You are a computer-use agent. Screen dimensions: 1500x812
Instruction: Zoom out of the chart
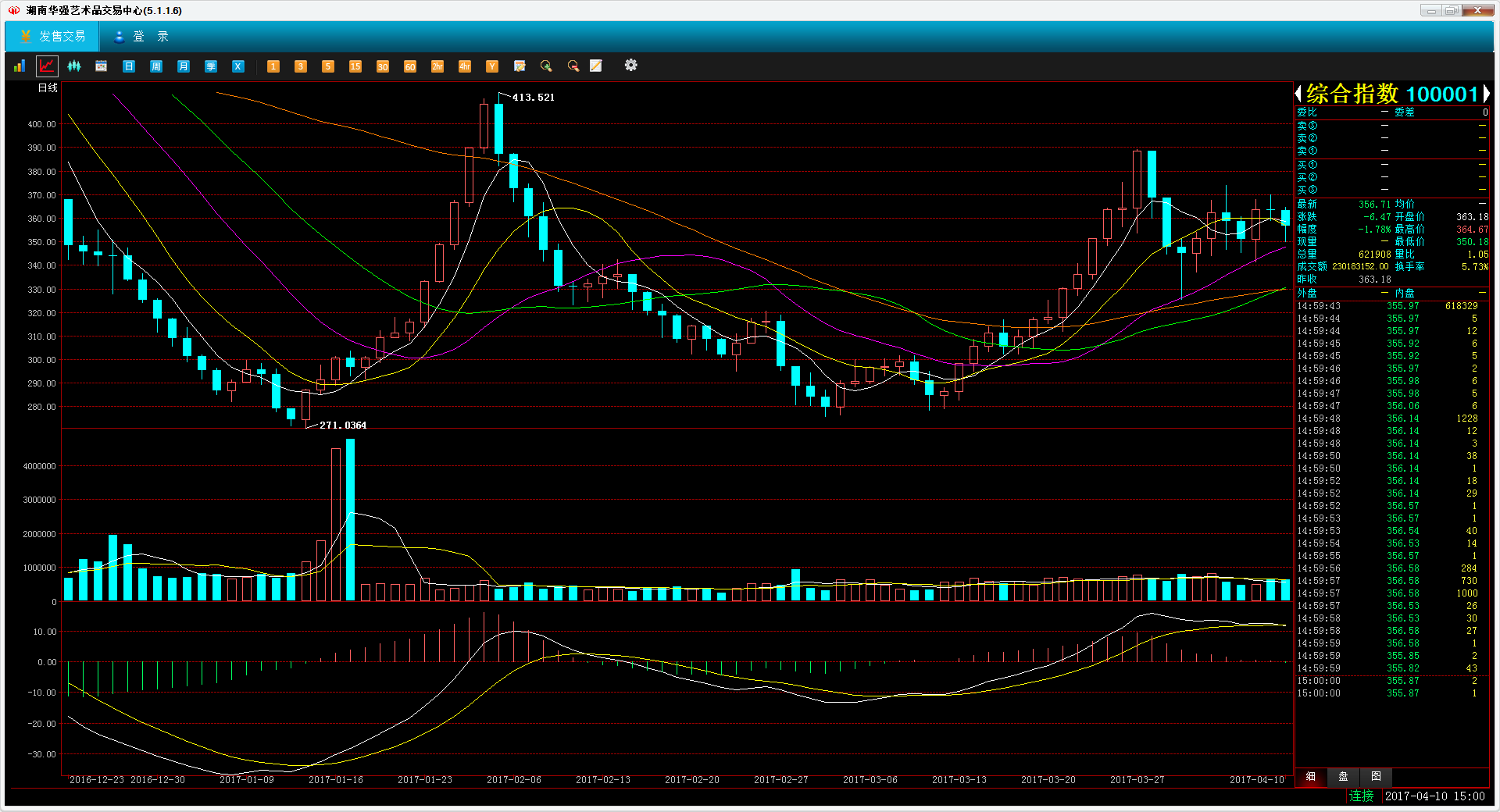point(573,66)
